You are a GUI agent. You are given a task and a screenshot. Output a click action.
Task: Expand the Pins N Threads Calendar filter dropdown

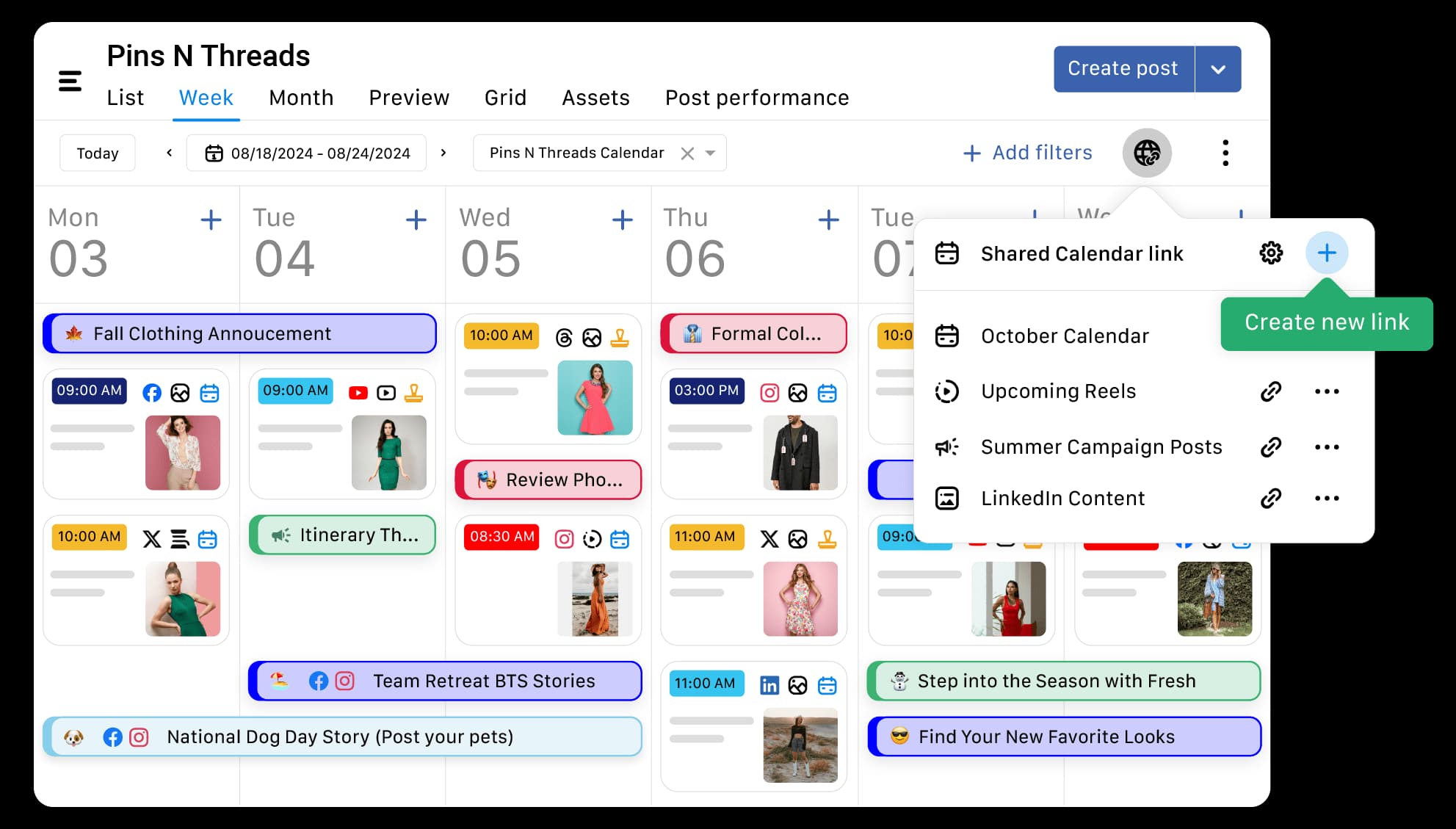click(709, 153)
